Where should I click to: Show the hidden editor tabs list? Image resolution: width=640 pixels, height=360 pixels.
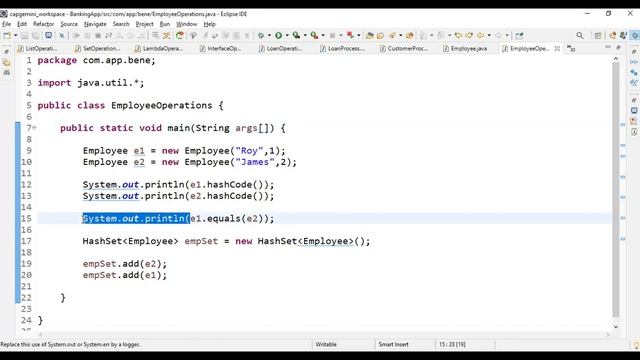coord(571,49)
